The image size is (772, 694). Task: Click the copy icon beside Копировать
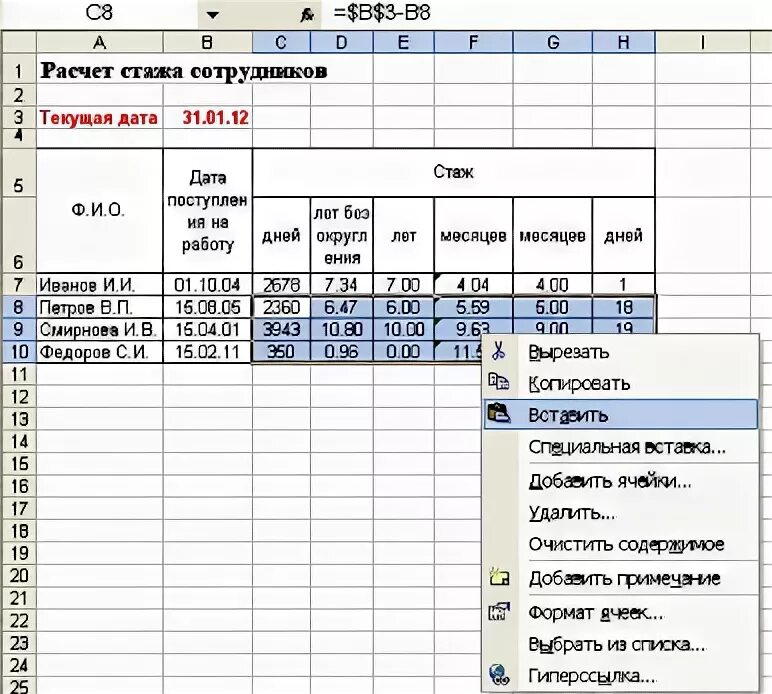tap(498, 382)
